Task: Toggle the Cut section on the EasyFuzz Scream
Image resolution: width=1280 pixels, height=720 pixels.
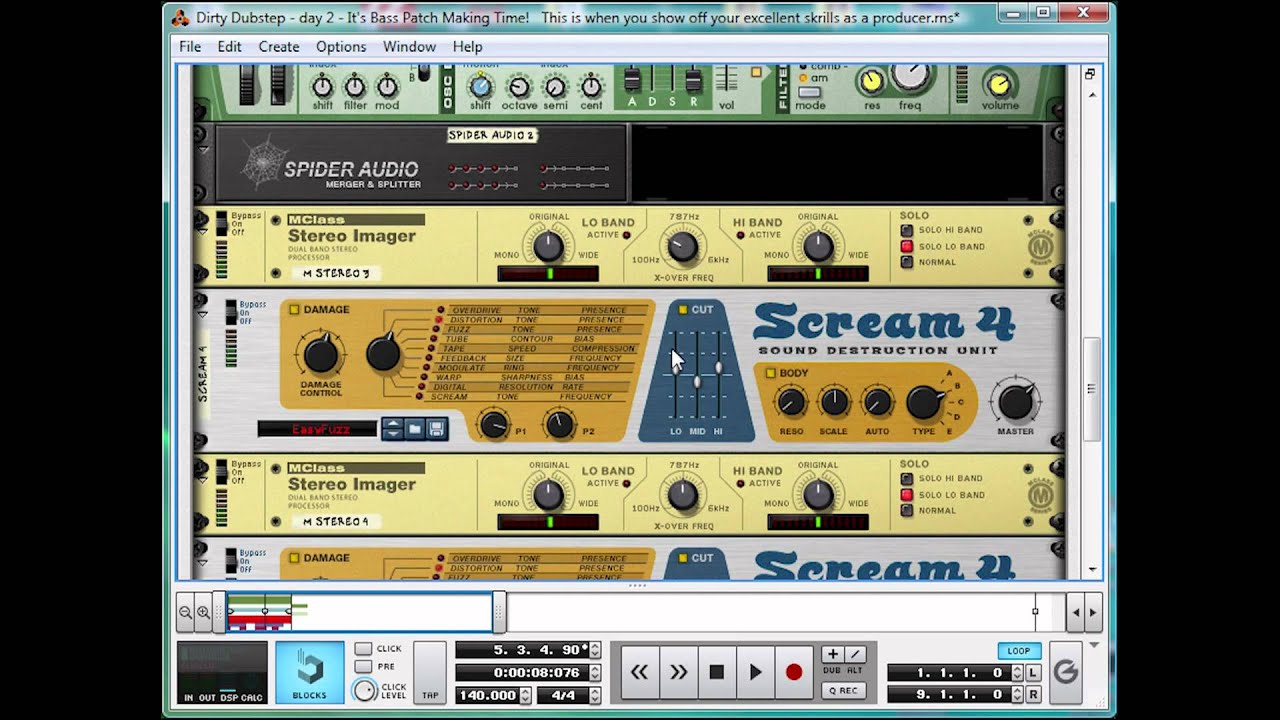Action: coord(682,310)
